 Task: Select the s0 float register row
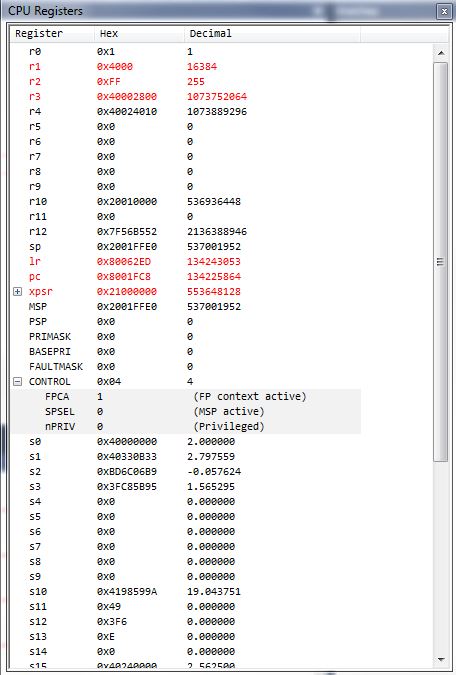186,442
